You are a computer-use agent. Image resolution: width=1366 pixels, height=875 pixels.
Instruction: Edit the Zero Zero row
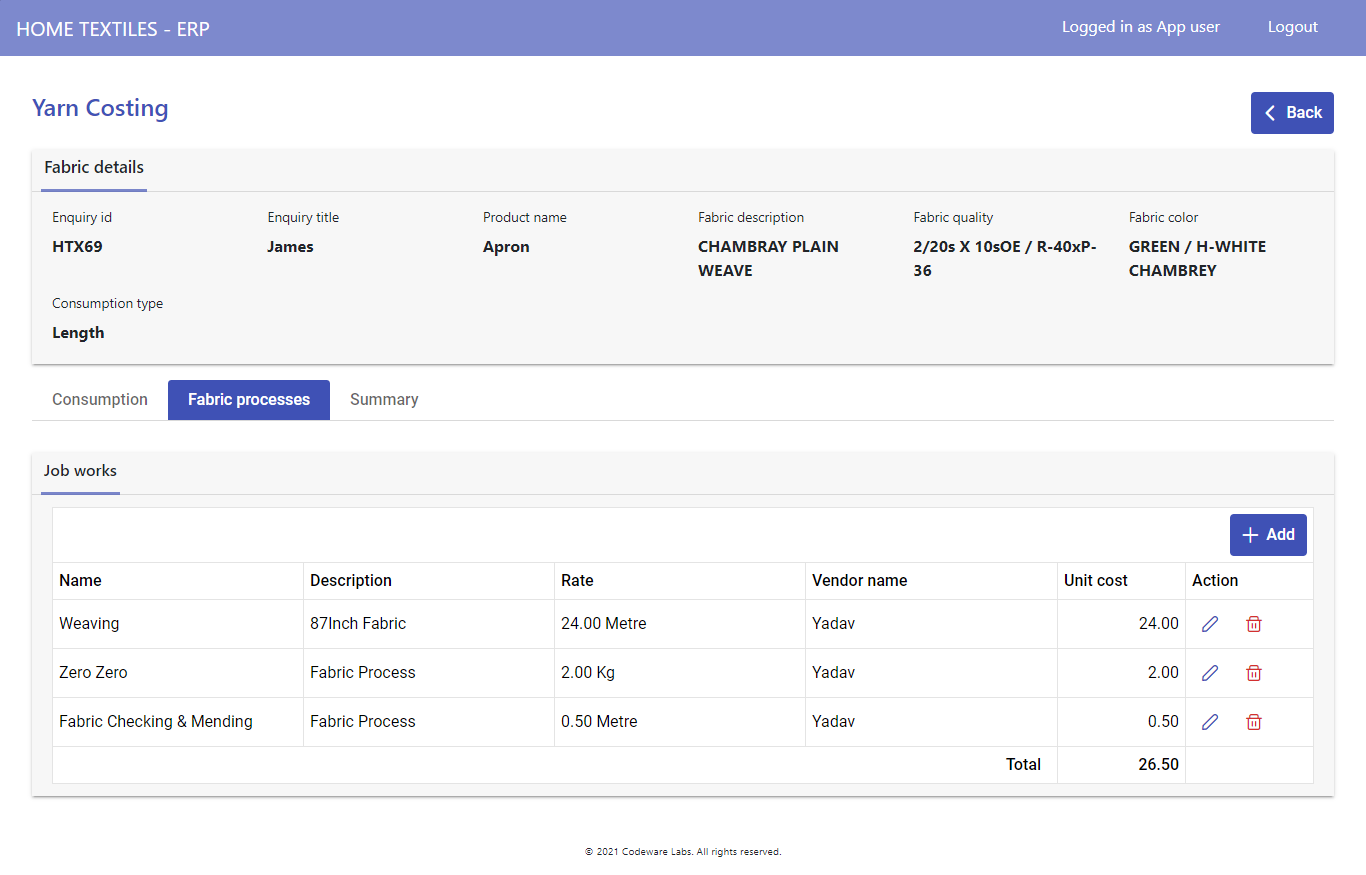[1210, 673]
